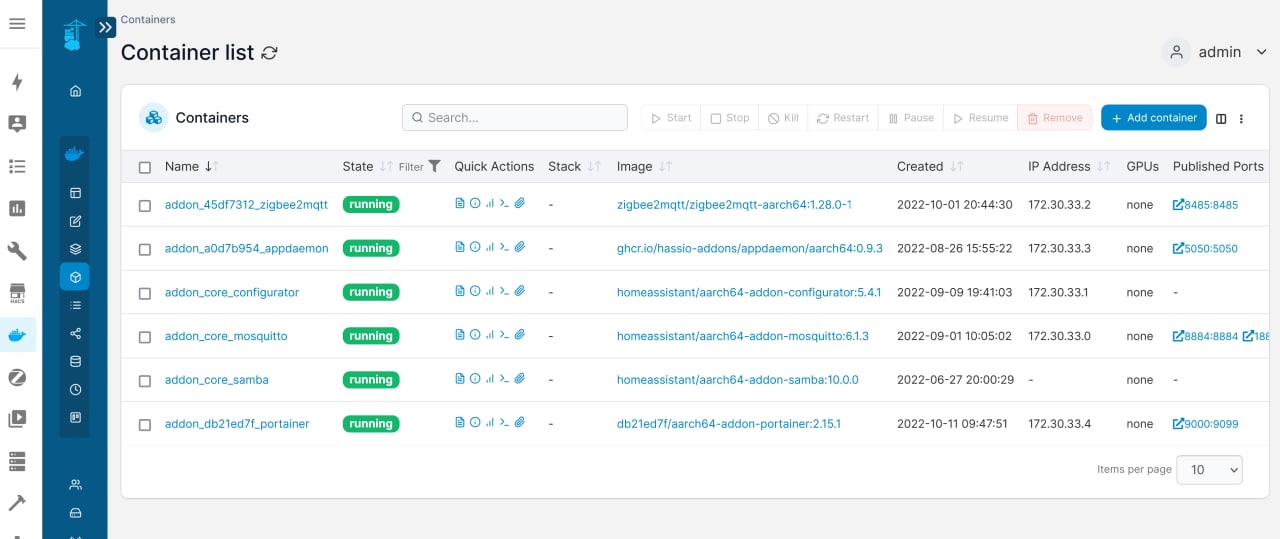View logs of addon_45df7312_zigbee2mqtt
The height and width of the screenshot is (539, 1280).
[x=460, y=204]
